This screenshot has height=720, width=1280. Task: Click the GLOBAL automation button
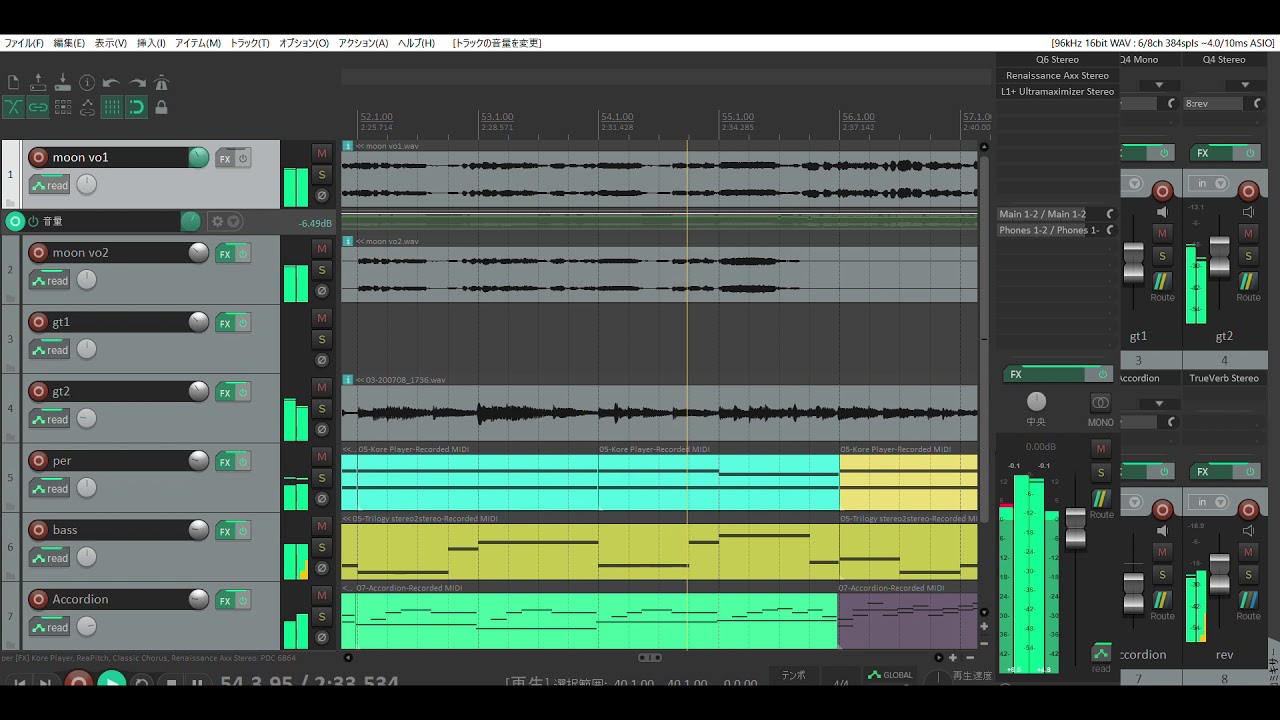click(890, 675)
